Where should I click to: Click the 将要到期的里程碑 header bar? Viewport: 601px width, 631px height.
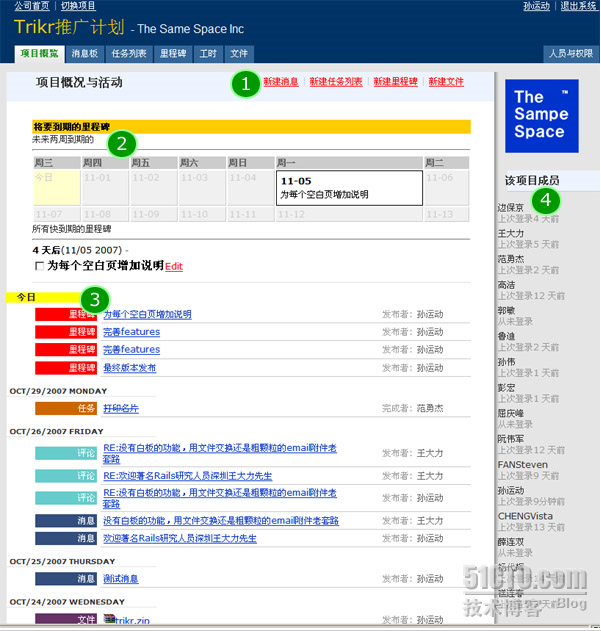coord(251,127)
